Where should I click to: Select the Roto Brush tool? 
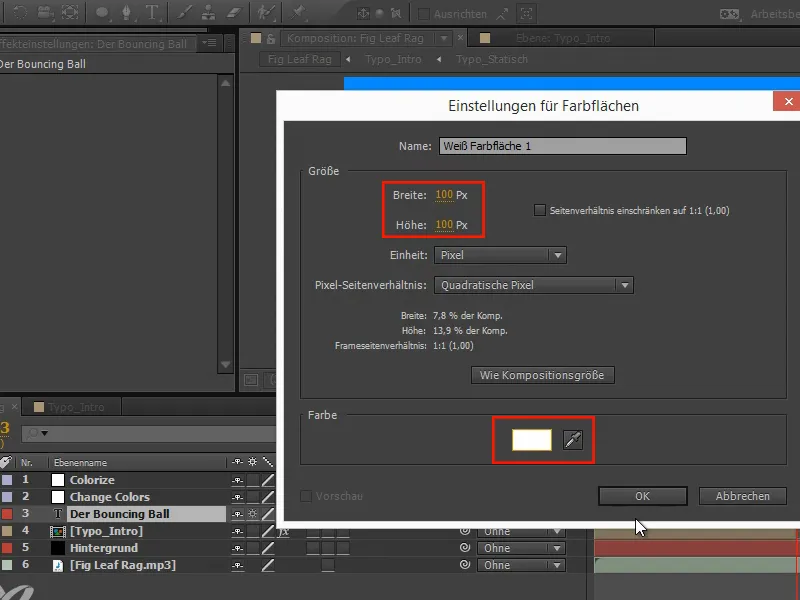pyautogui.click(x=266, y=12)
